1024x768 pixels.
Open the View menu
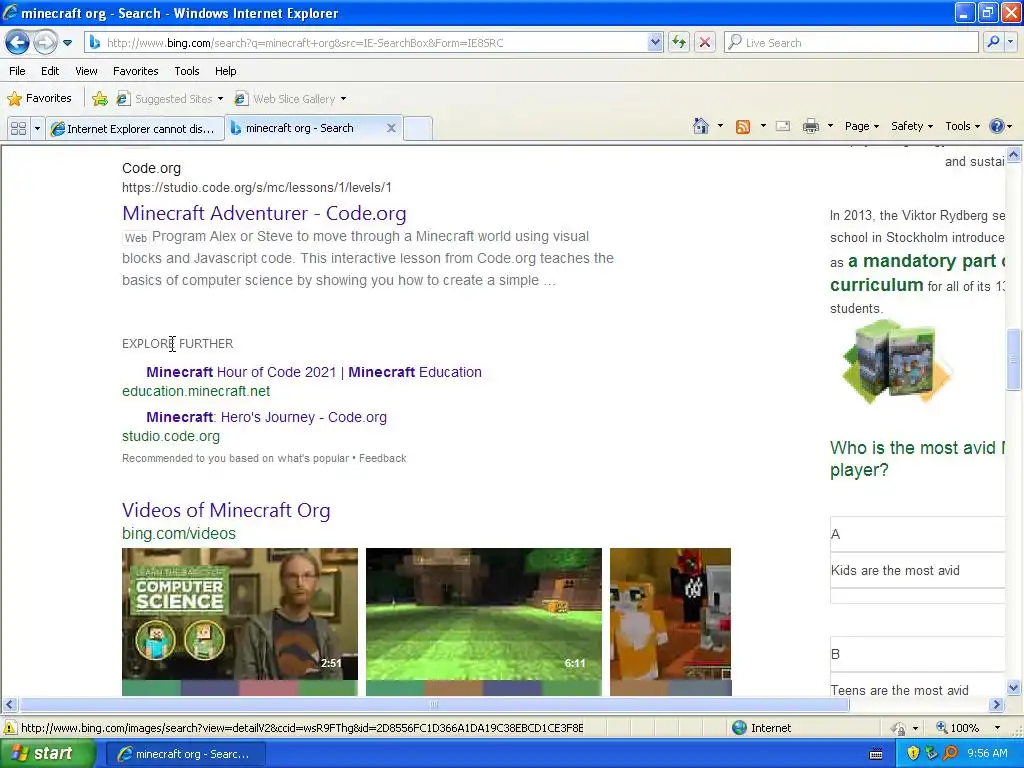click(86, 71)
